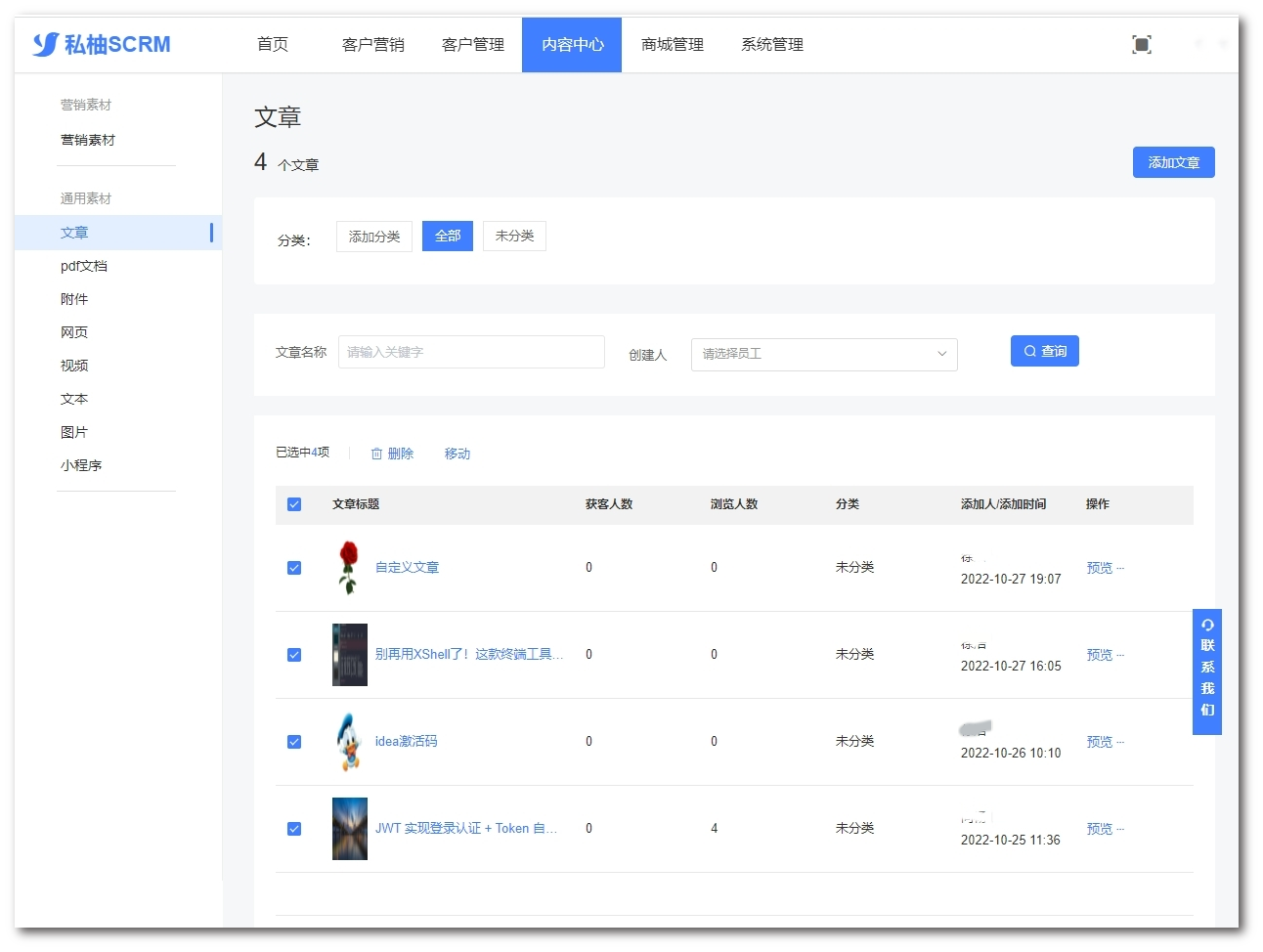Click the 添加文章 button

1173,162
